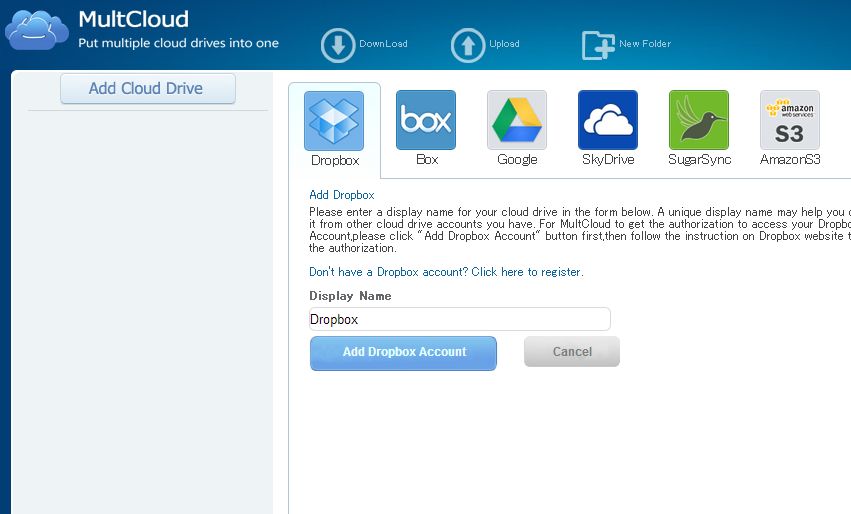Click the Dropbox tab label
851x514 pixels.
335,161
